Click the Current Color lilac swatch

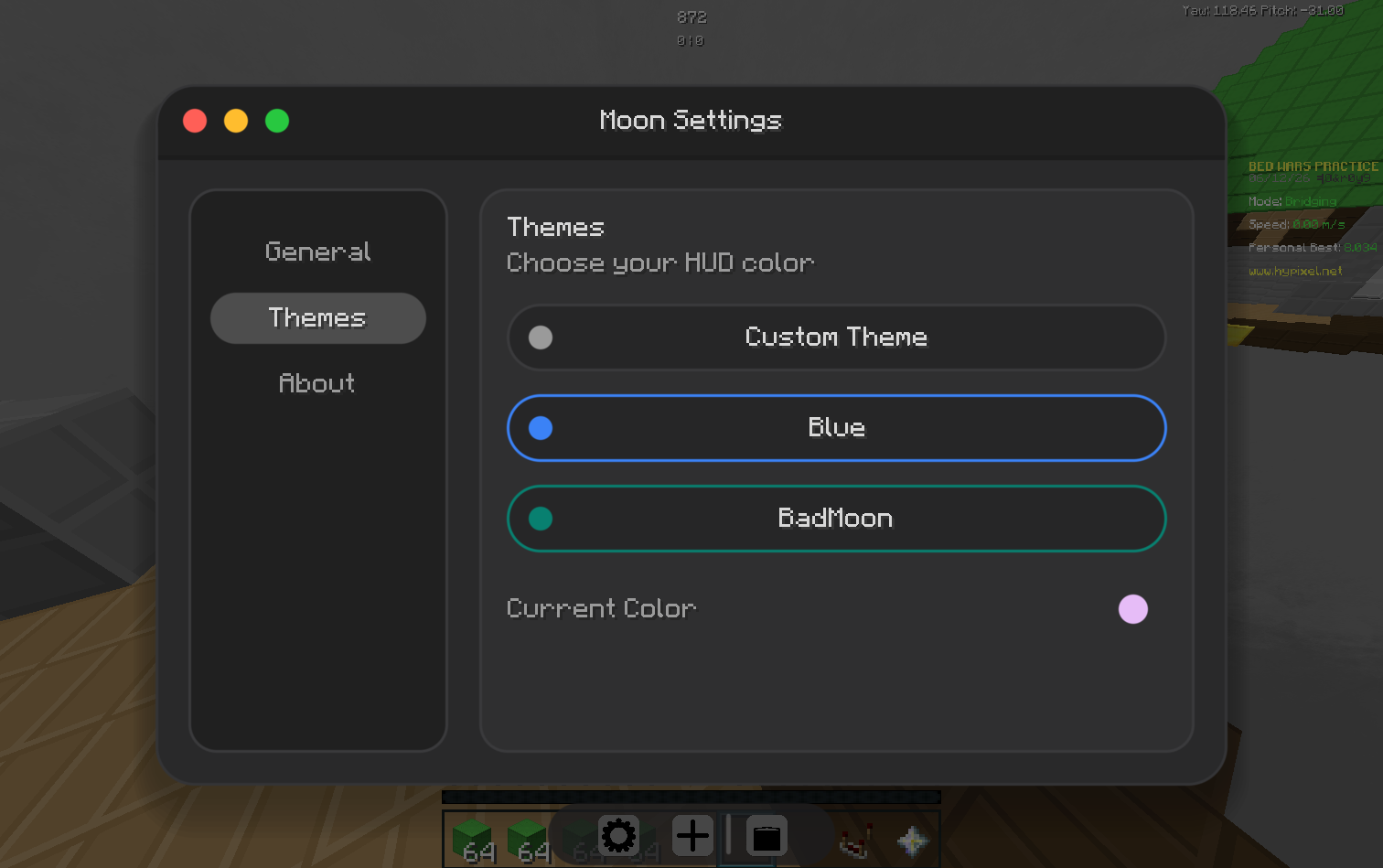[1133, 609]
